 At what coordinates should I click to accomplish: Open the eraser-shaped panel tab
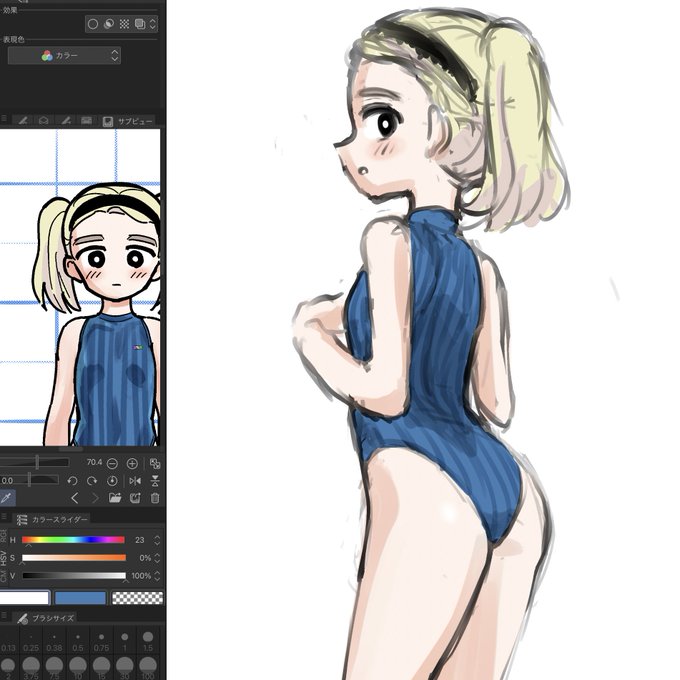tap(44, 121)
